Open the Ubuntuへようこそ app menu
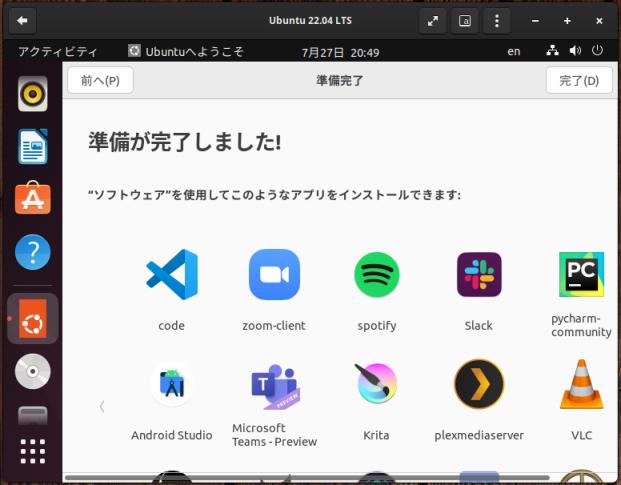Image resolution: width=621 pixels, height=485 pixels. pos(186,51)
